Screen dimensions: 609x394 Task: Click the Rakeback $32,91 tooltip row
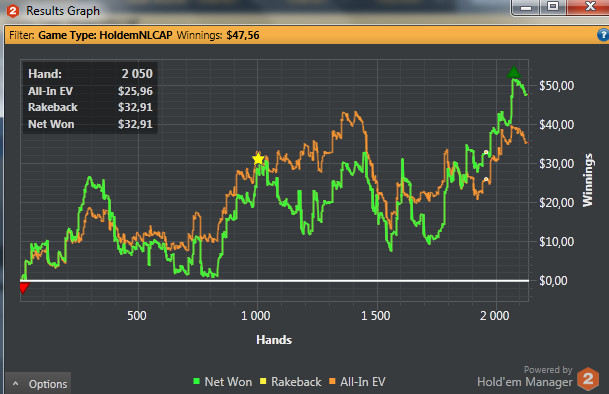(90, 107)
